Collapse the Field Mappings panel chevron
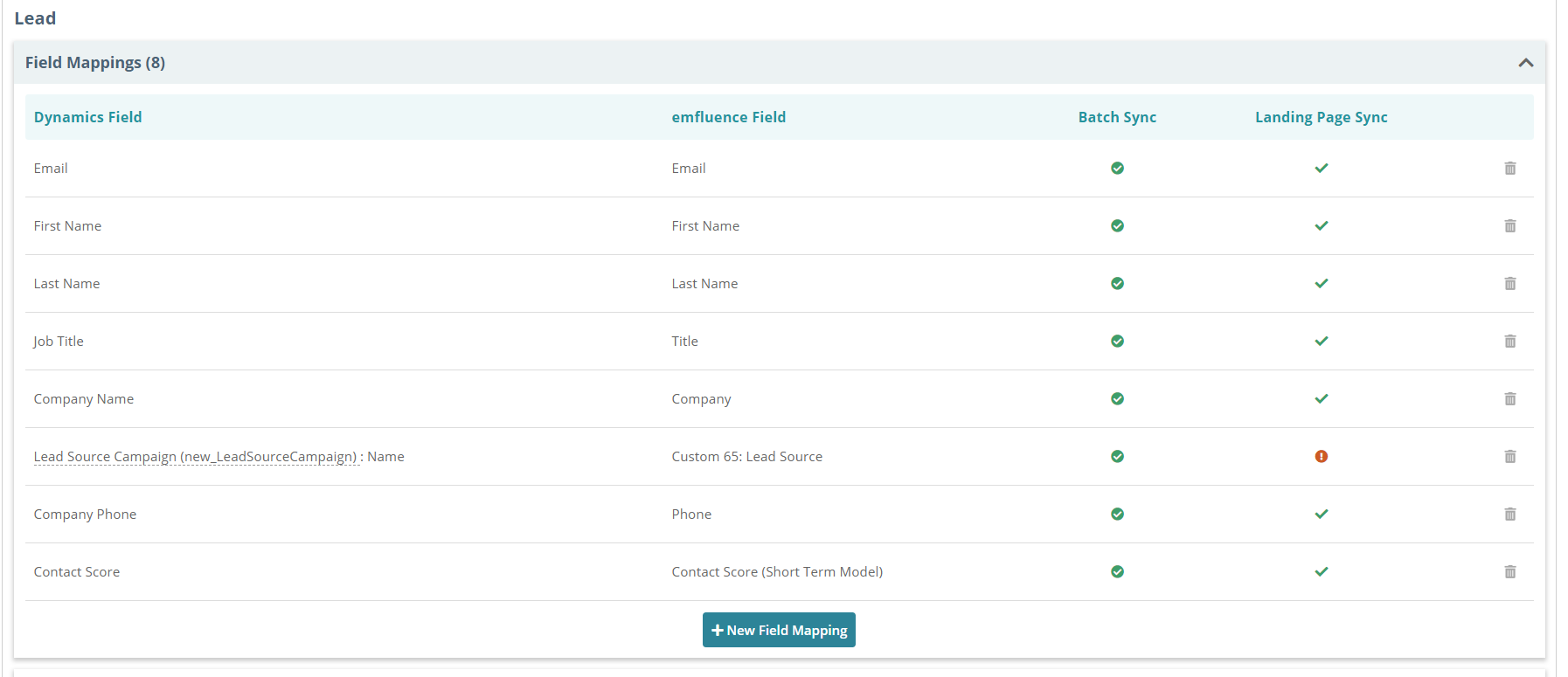This screenshot has height=677, width=1568. (1525, 63)
